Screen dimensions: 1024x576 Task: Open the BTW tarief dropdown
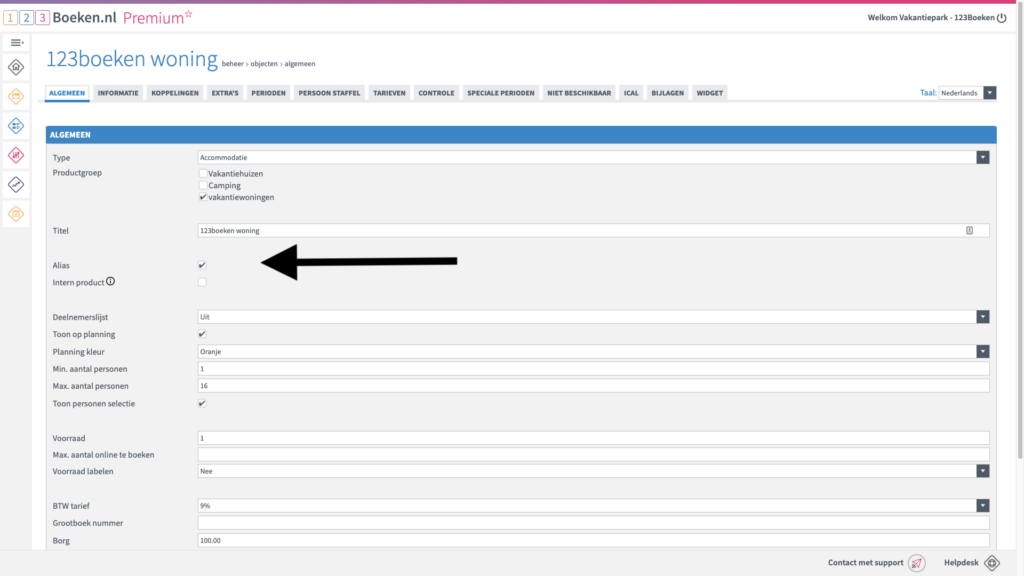(594, 505)
